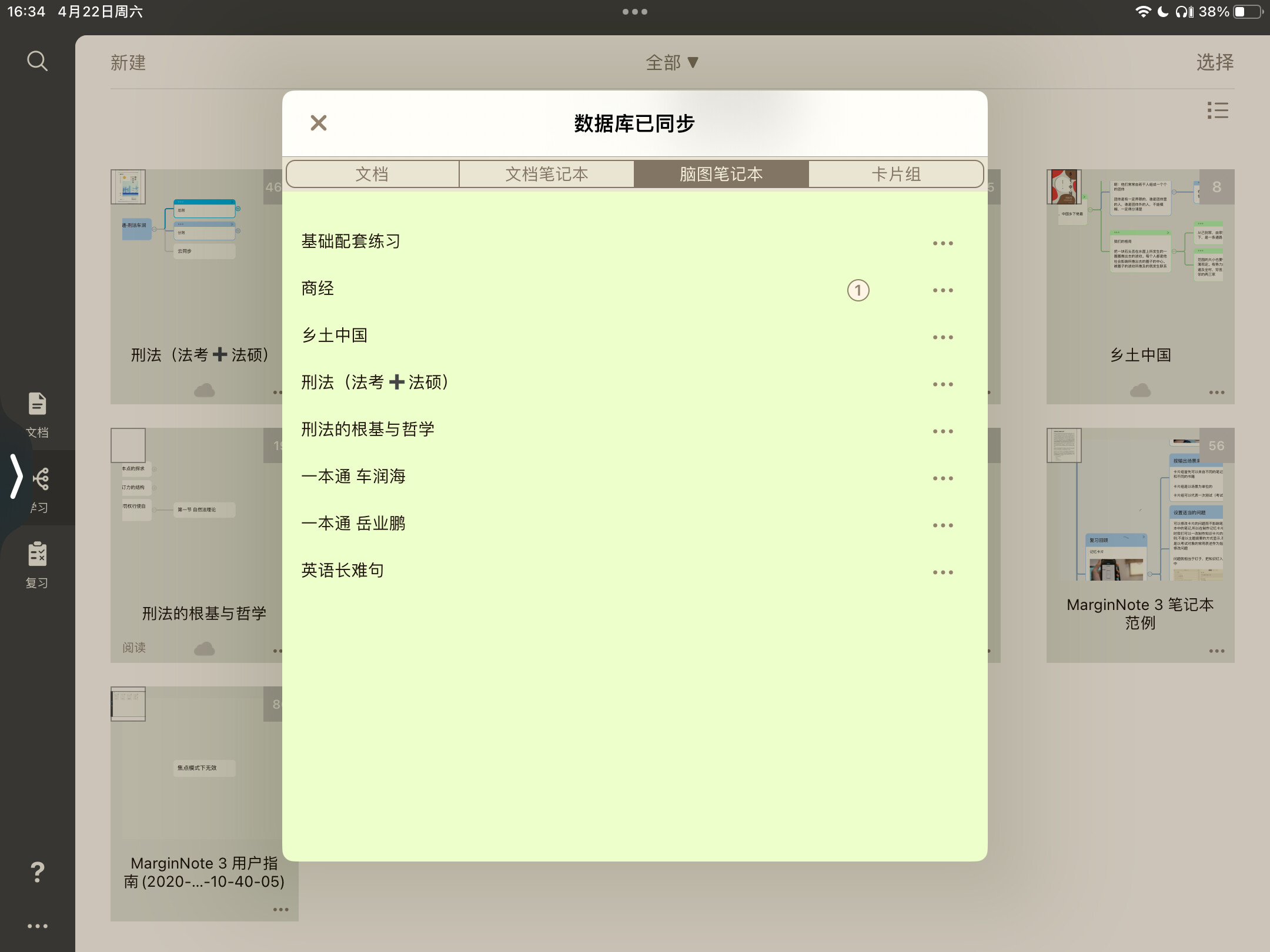Open more options for 商经
Viewport: 1270px width, 952px height.
[943, 290]
